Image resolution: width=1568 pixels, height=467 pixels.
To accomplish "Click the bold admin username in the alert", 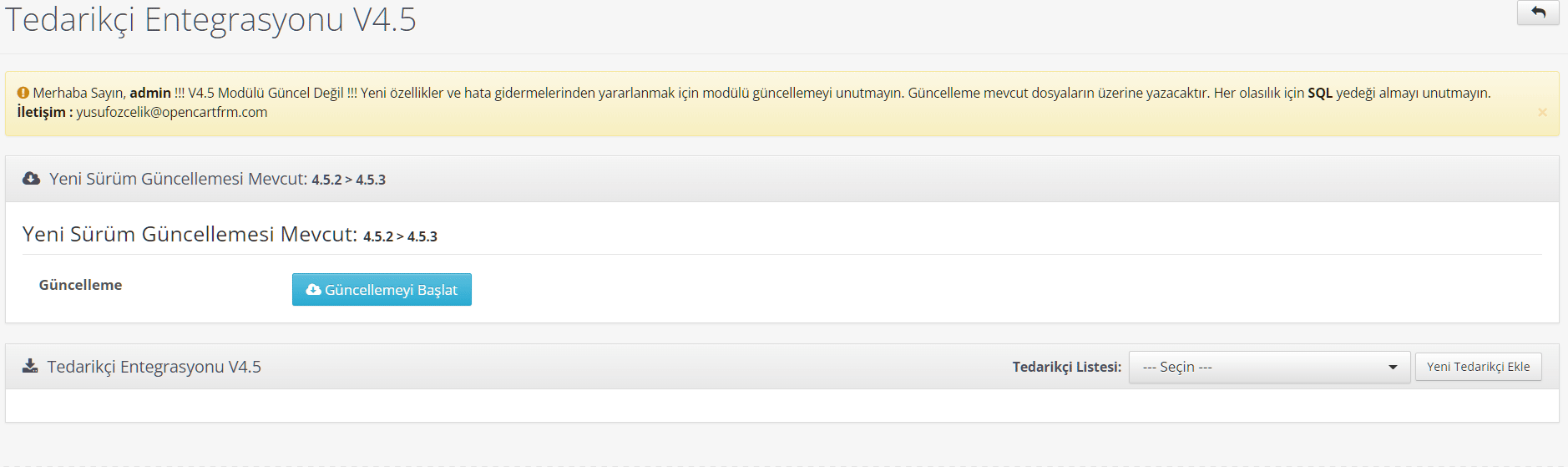I will pos(150,93).
